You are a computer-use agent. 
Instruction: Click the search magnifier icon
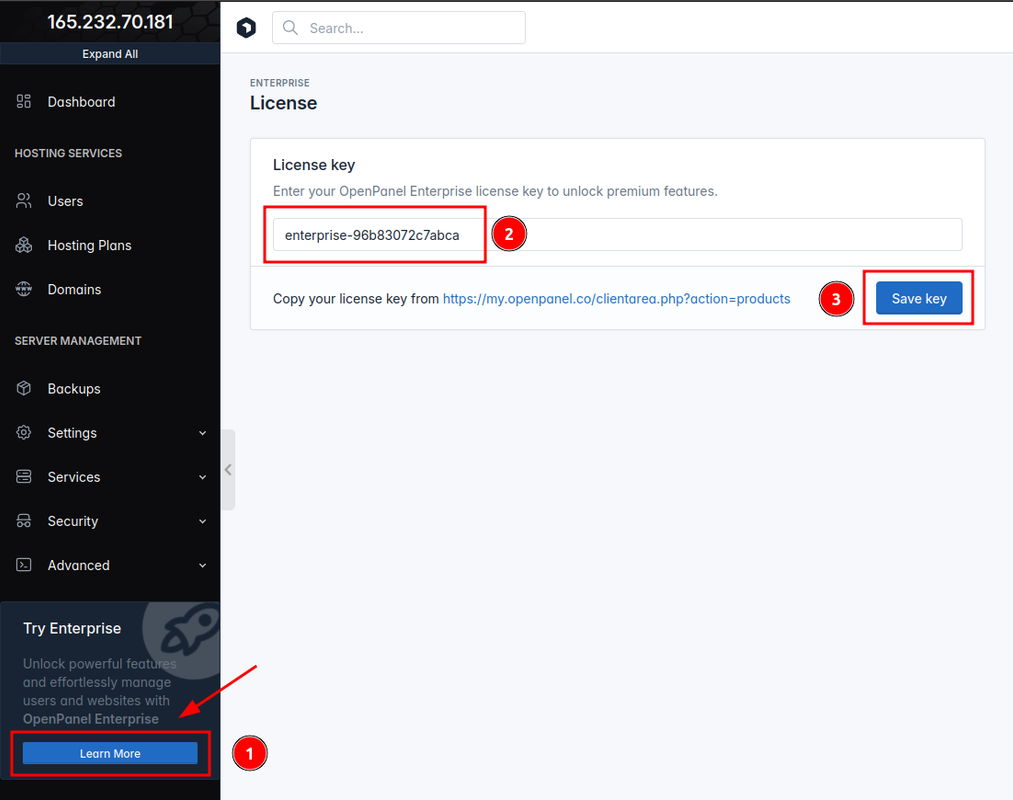[291, 28]
